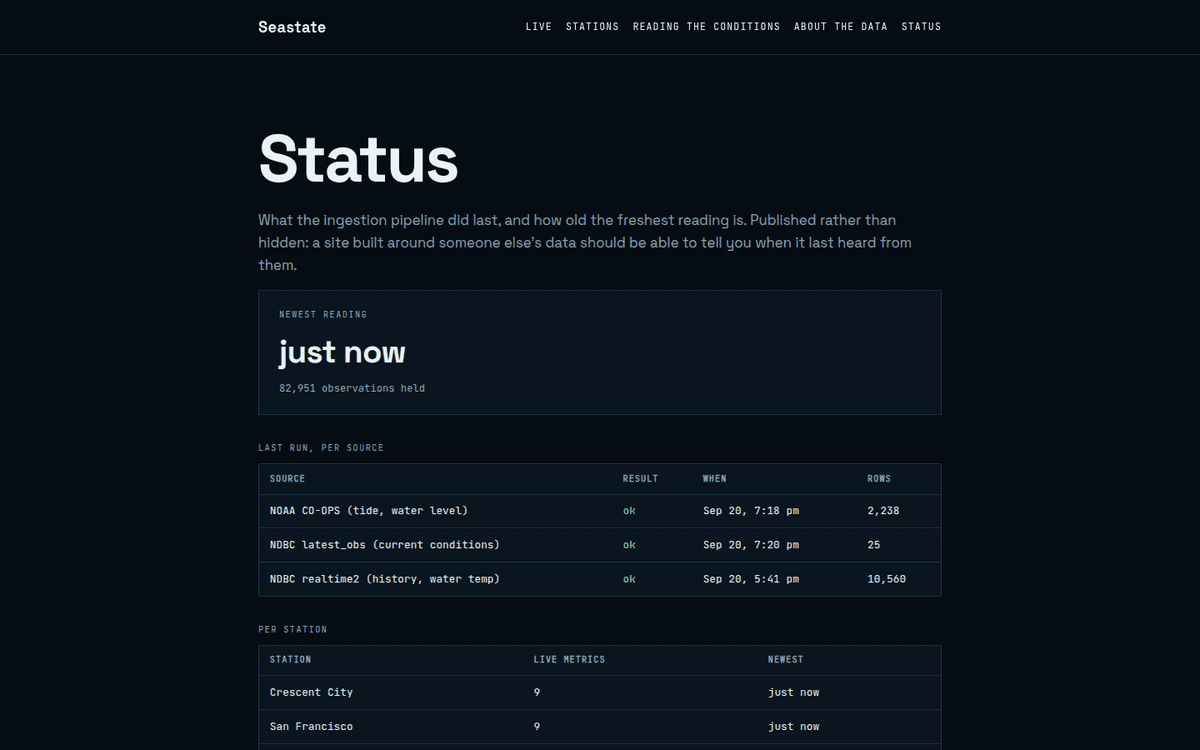Click the Rows column header
The height and width of the screenshot is (750, 1200).
point(879,479)
